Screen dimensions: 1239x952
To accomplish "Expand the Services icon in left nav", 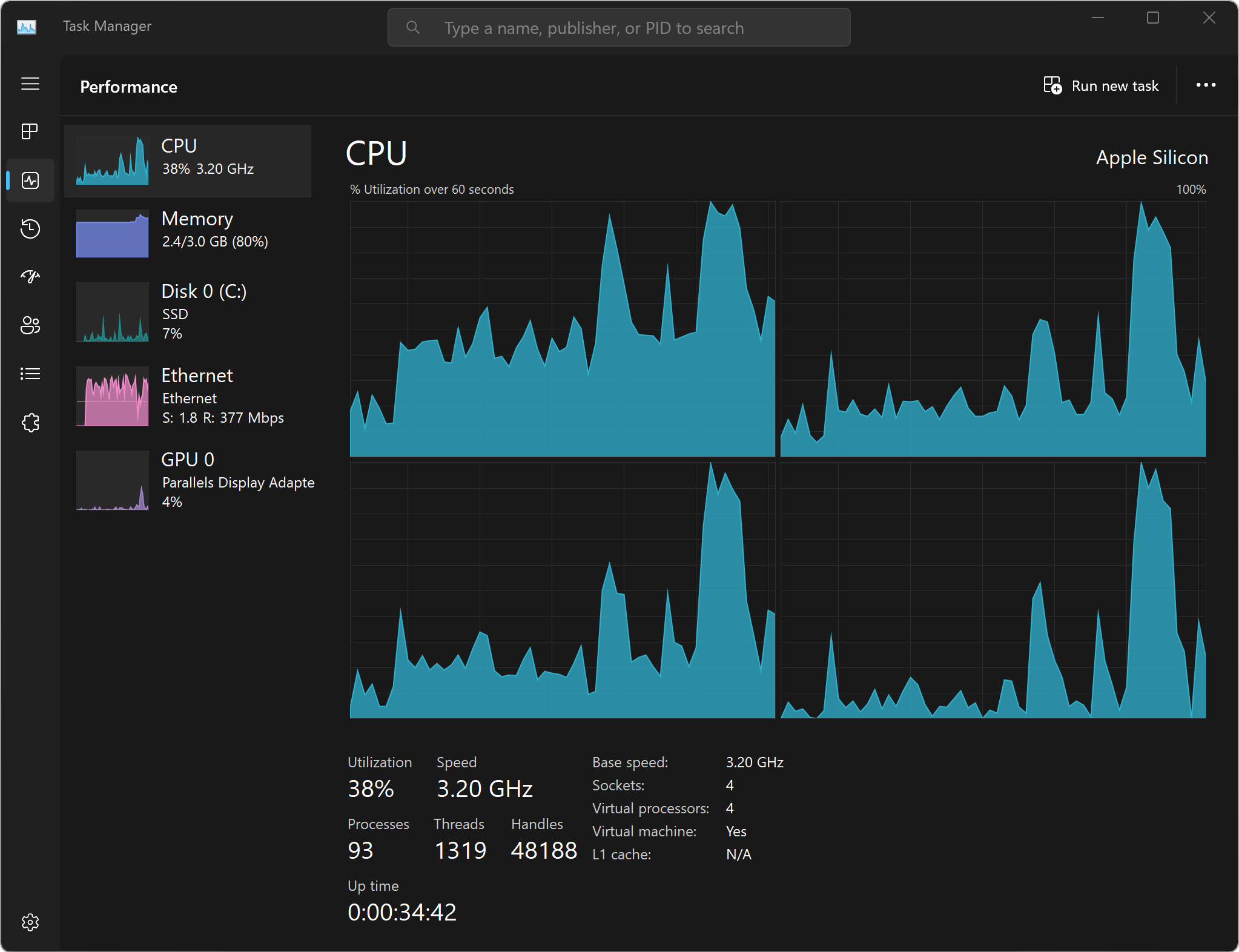I will pos(29,421).
